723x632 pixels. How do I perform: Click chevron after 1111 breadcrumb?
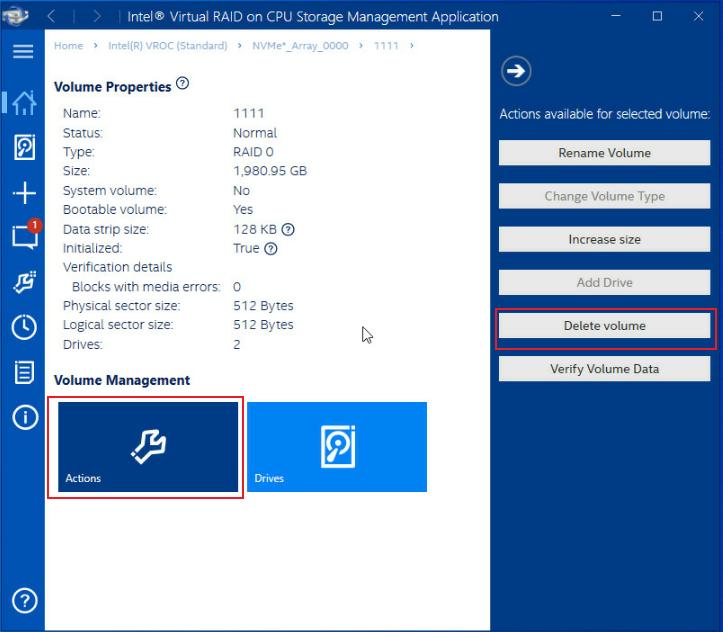412,46
